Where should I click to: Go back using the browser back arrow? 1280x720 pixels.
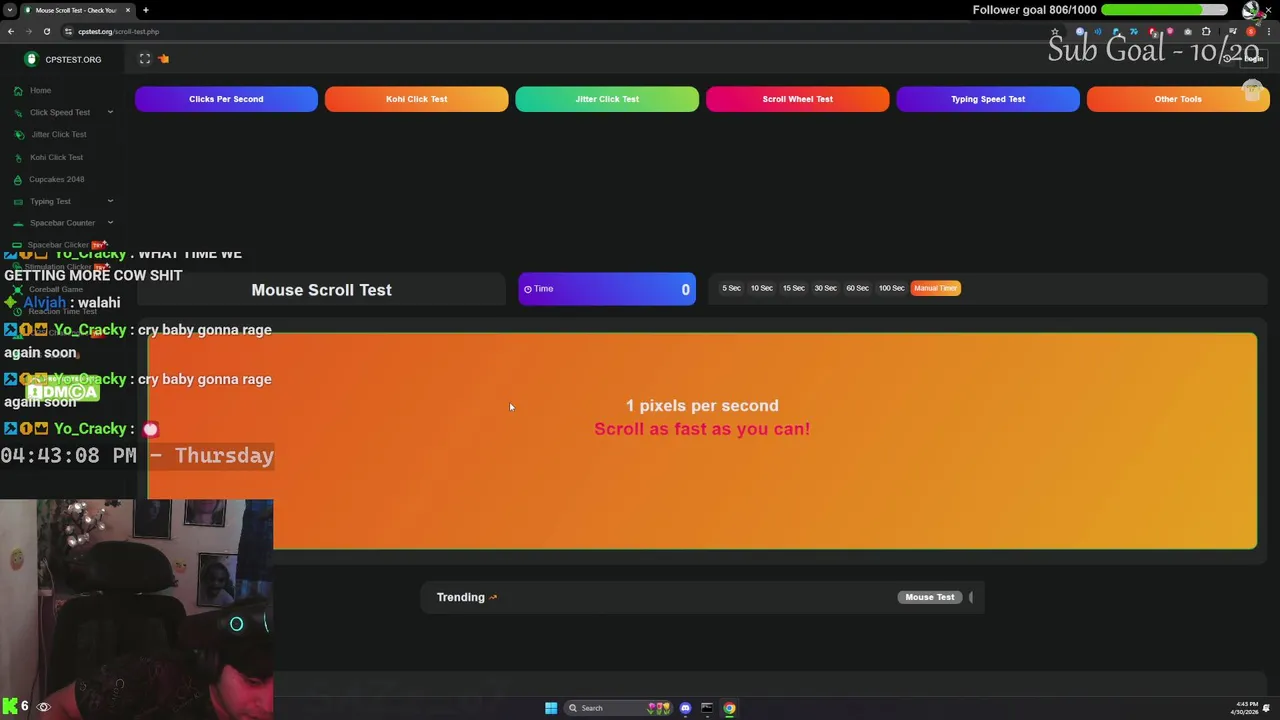pyautogui.click(x=11, y=31)
